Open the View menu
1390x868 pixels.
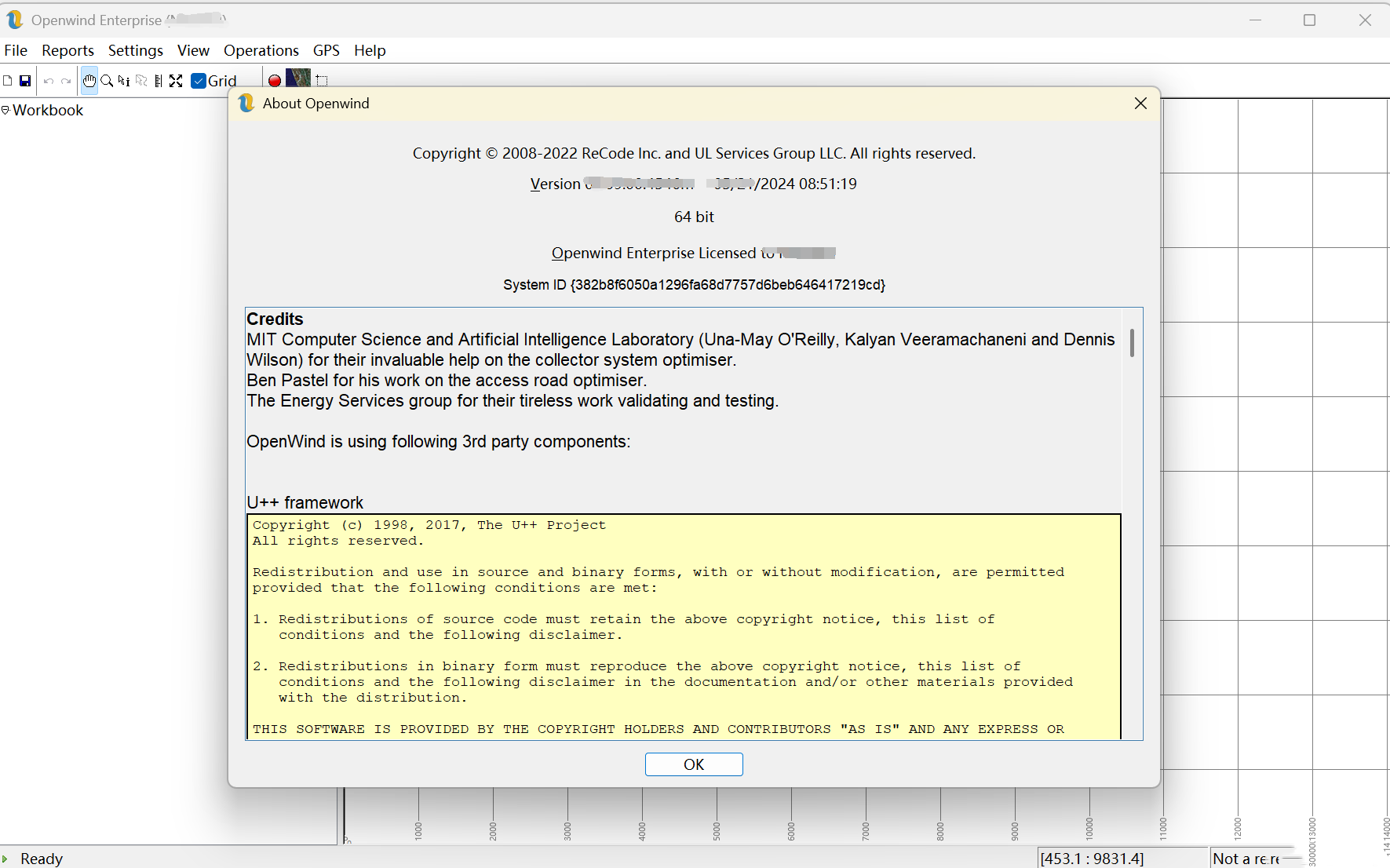click(193, 50)
